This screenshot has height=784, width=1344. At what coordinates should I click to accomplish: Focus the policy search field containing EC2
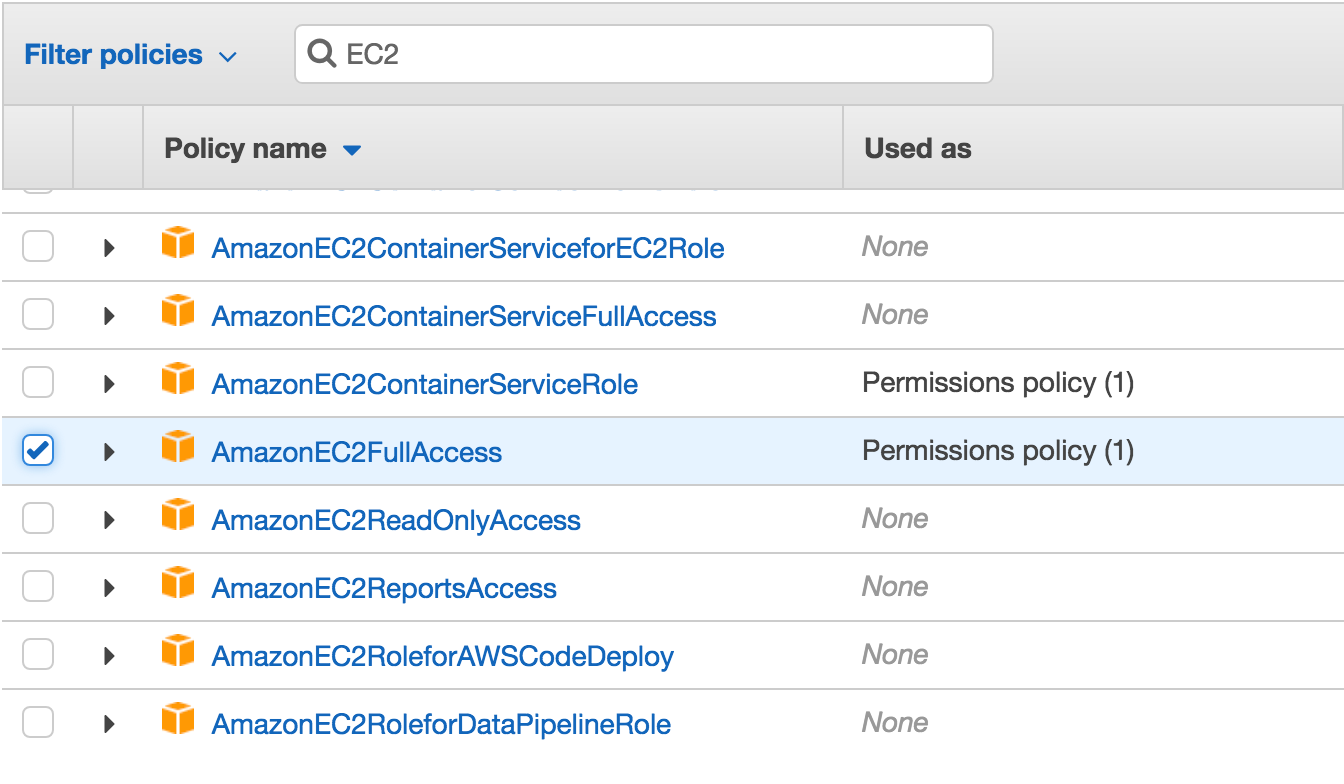(644, 54)
